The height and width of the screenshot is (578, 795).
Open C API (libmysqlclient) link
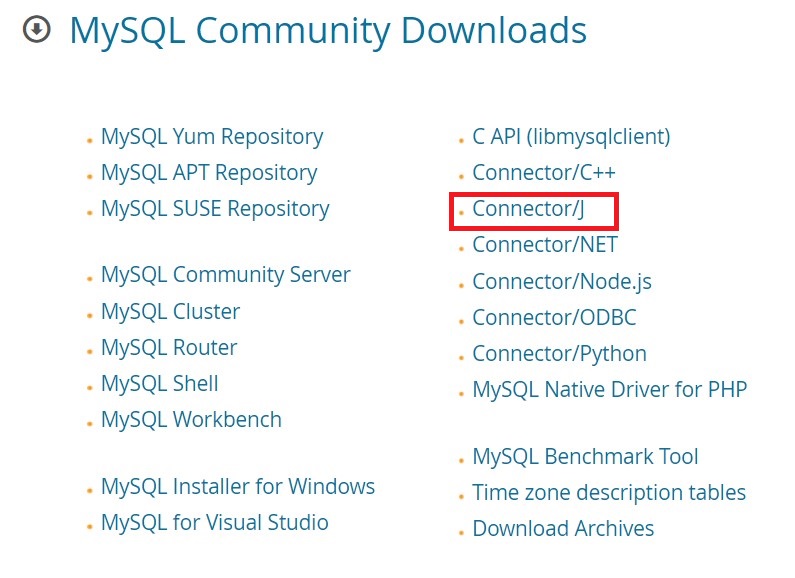point(571,137)
